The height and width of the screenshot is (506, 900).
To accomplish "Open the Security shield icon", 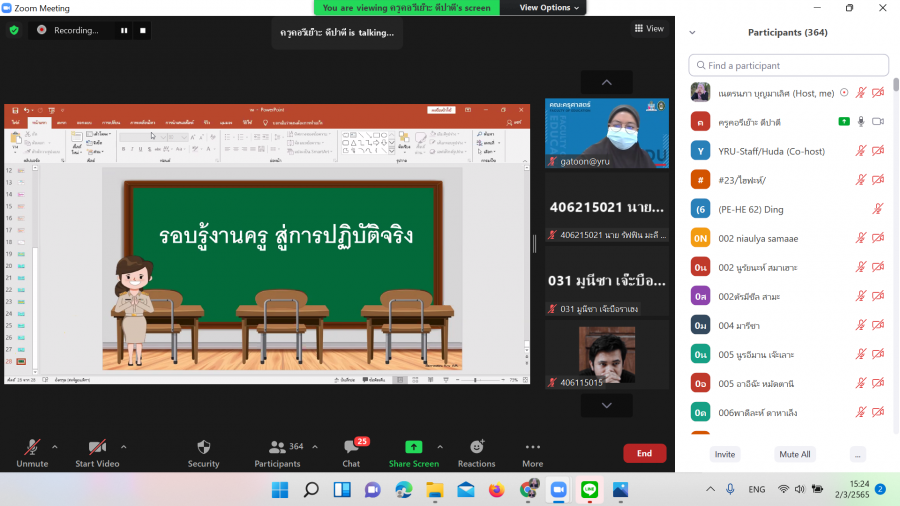I will (204, 447).
